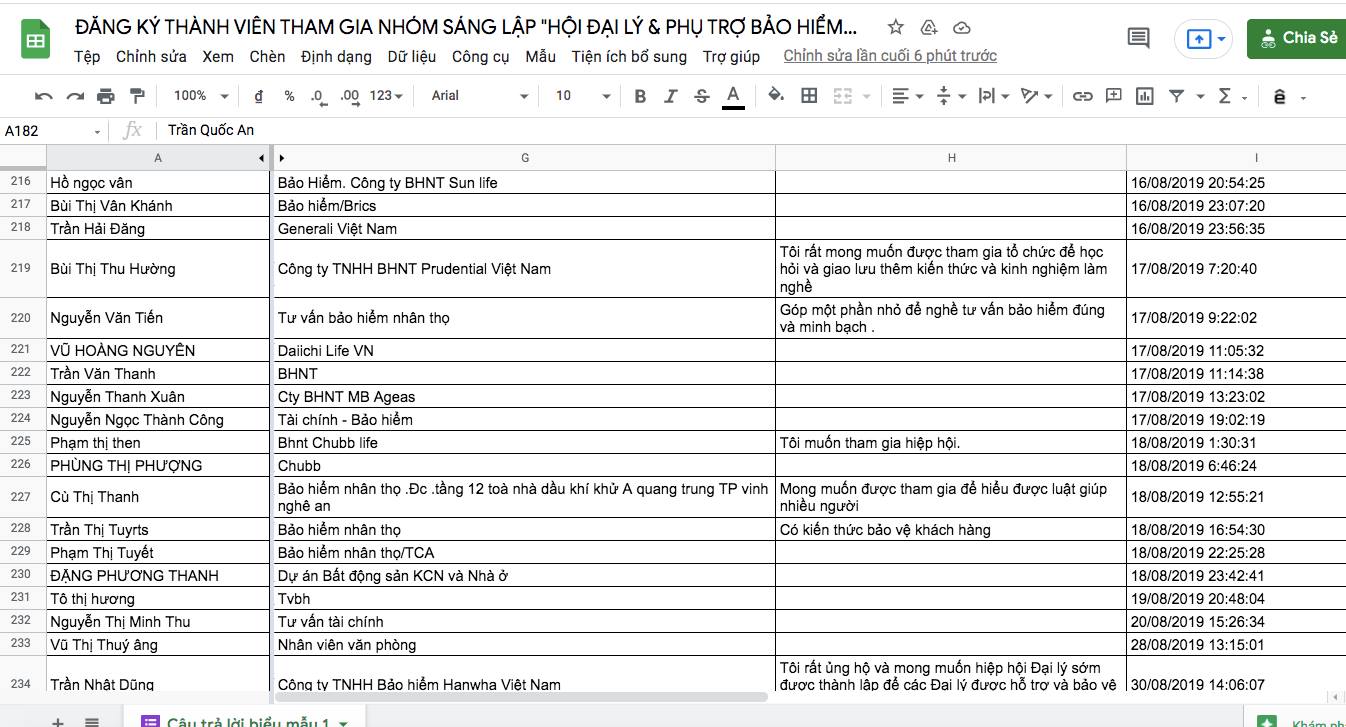Open the Định dạng menu
The image size is (1346, 727).
pyautogui.click(x=336, y=56)
